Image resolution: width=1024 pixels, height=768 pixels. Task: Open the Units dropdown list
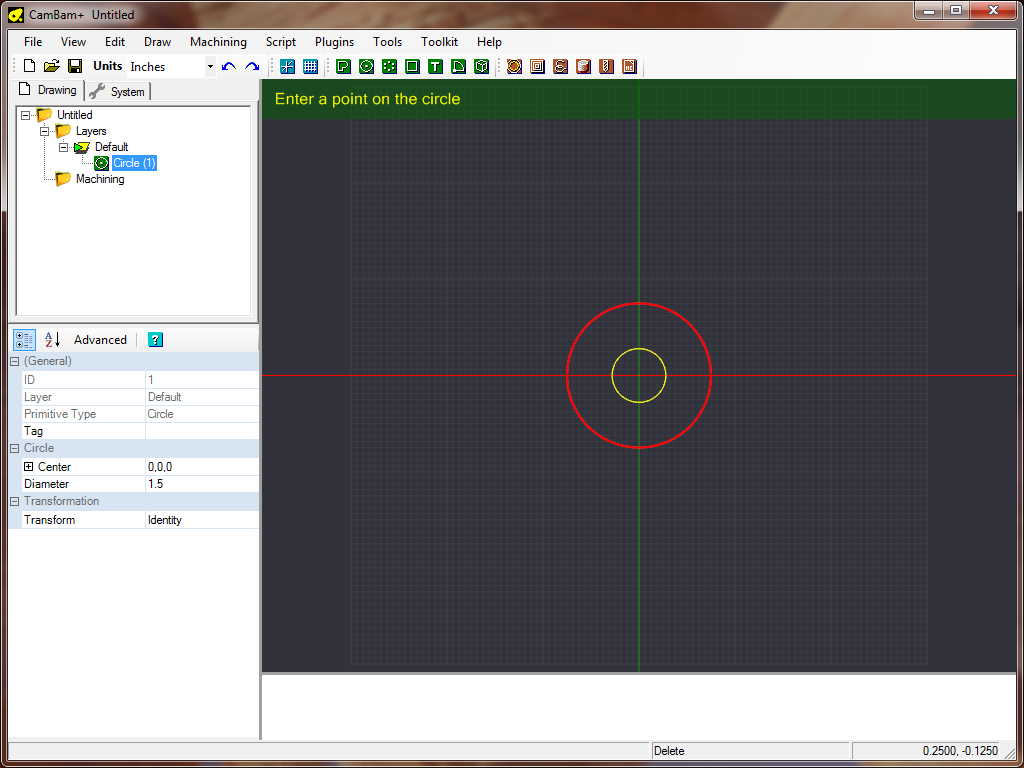(x=210, y=67)
